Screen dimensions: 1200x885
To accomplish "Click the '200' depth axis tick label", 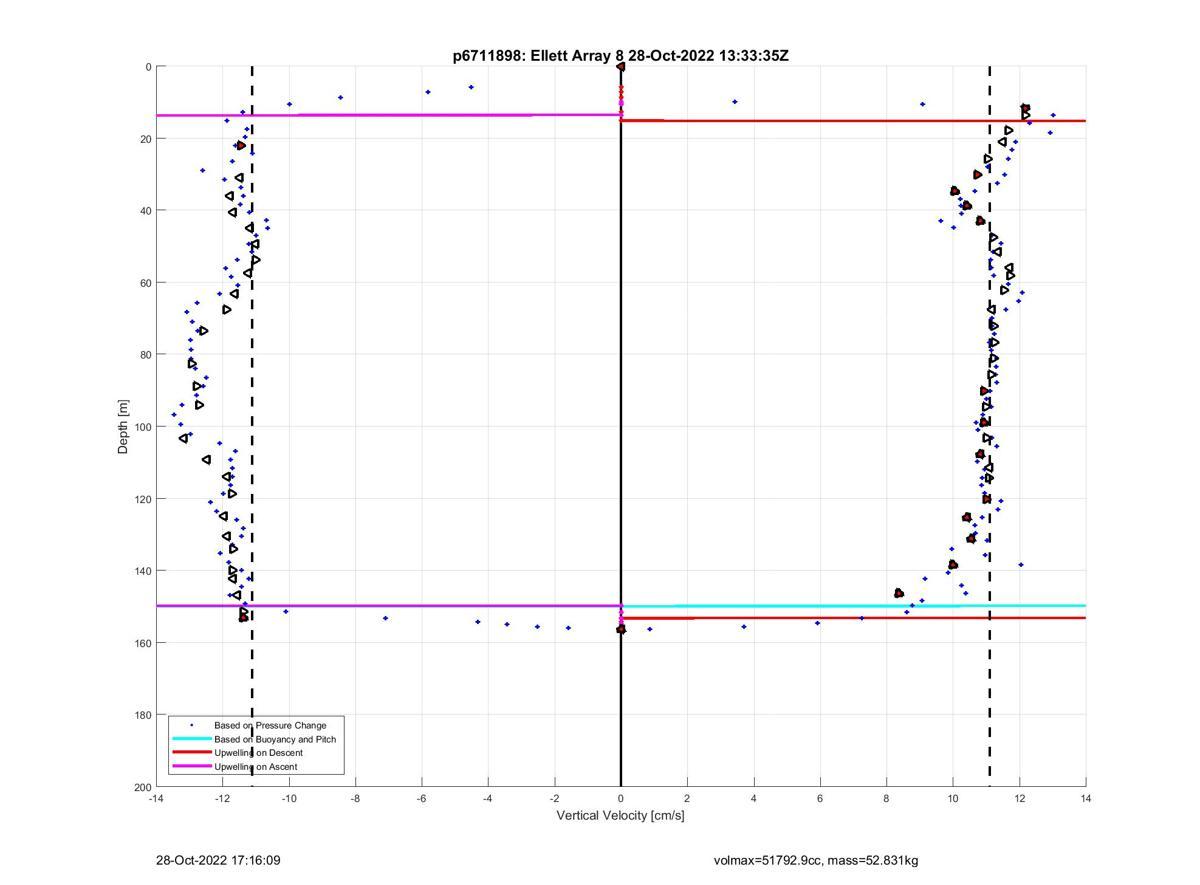I will 142,787.
